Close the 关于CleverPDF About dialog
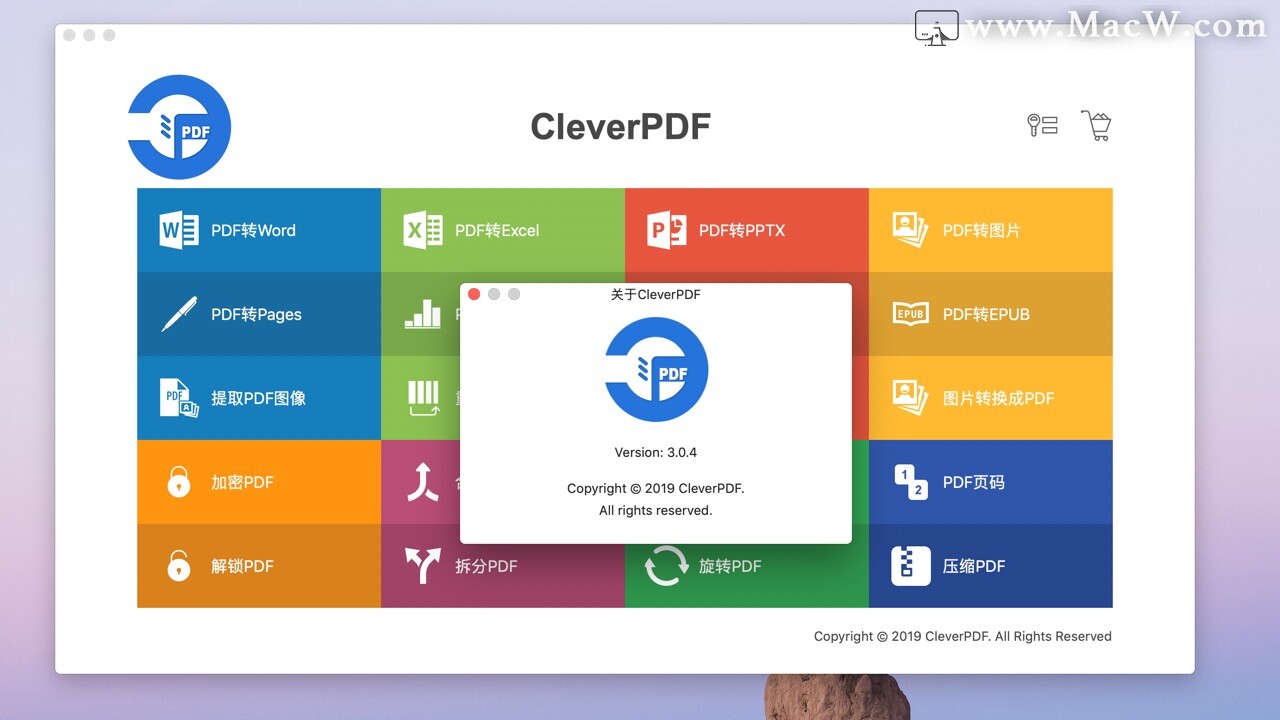The height and width of the screenshot is (720, 1280). (x=474, y=294)
